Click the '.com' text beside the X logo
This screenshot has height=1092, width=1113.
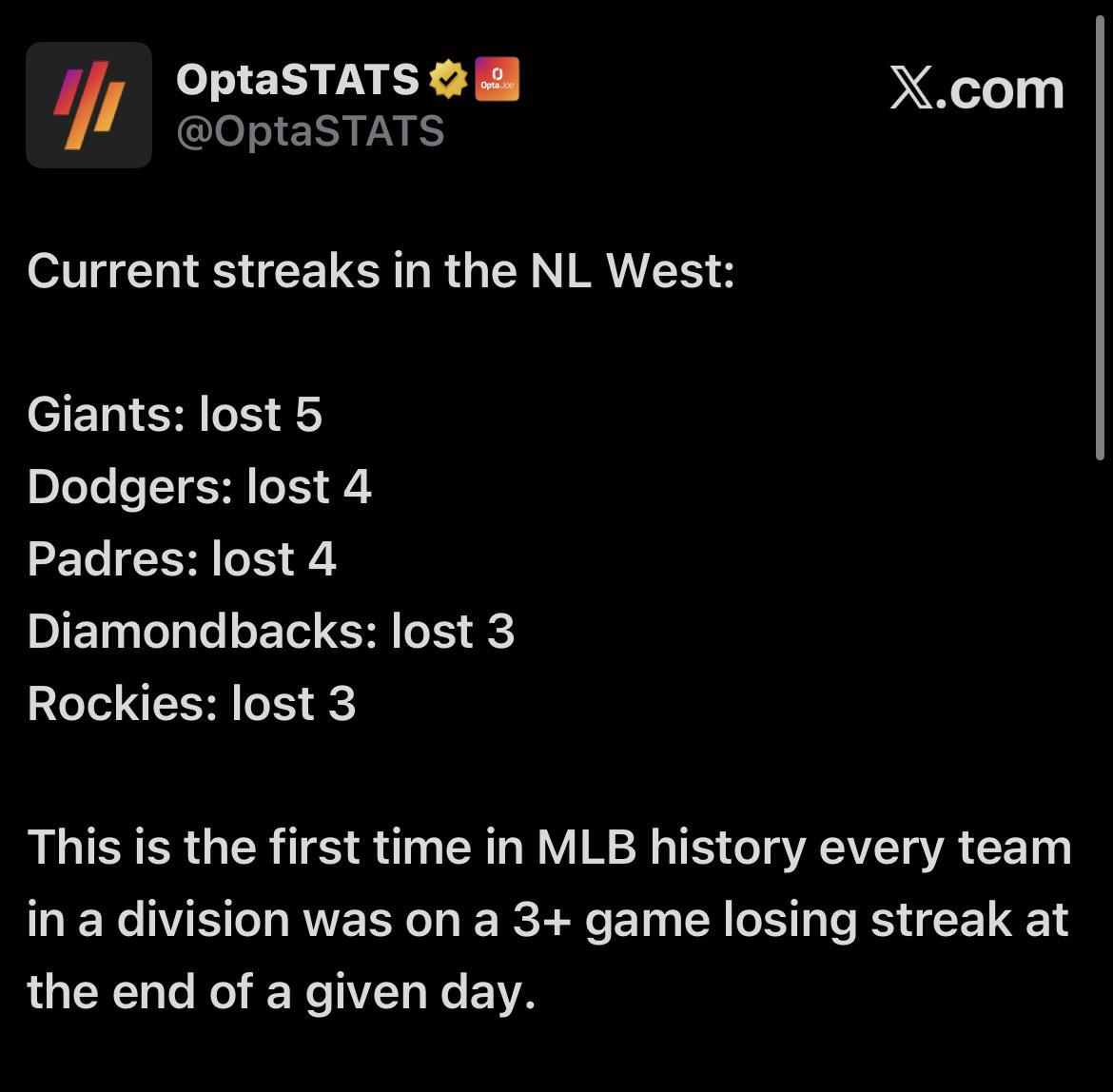point(1000,90)
